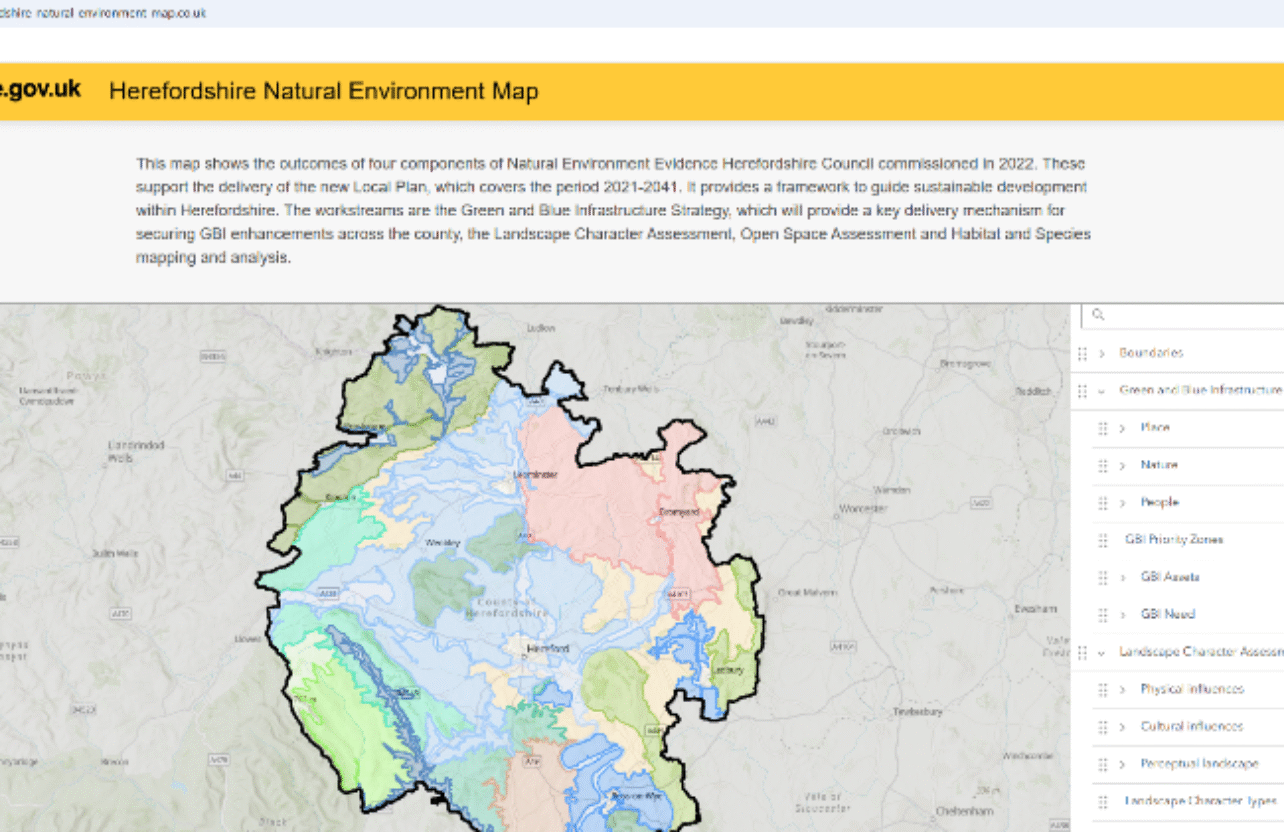This screenshot has width=1284, height=832.
Task: Grab the Boundaries layer drag handle
Action: [x=1082, y=354]
